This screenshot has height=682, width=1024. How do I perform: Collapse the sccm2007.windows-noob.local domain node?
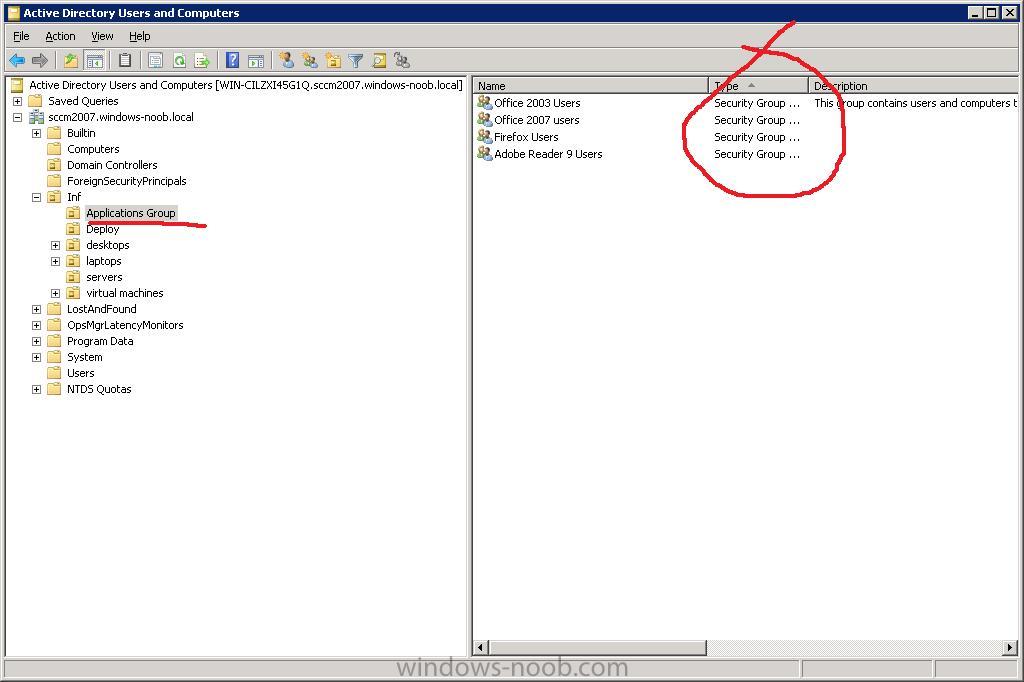coord(18,117)
